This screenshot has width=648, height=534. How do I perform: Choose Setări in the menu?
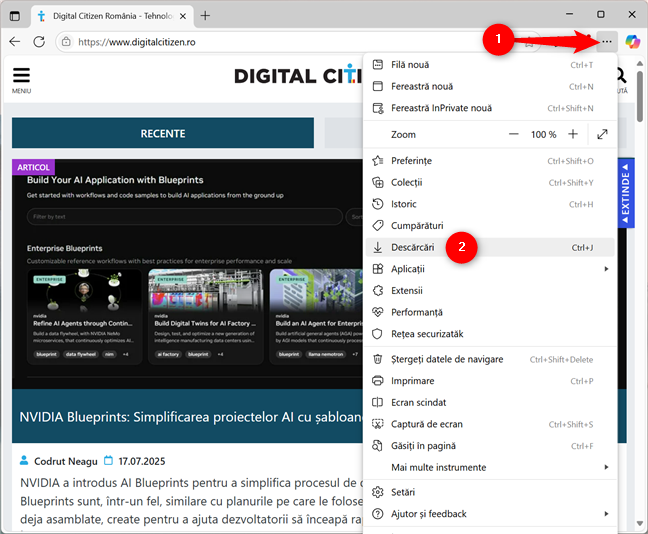403,492
